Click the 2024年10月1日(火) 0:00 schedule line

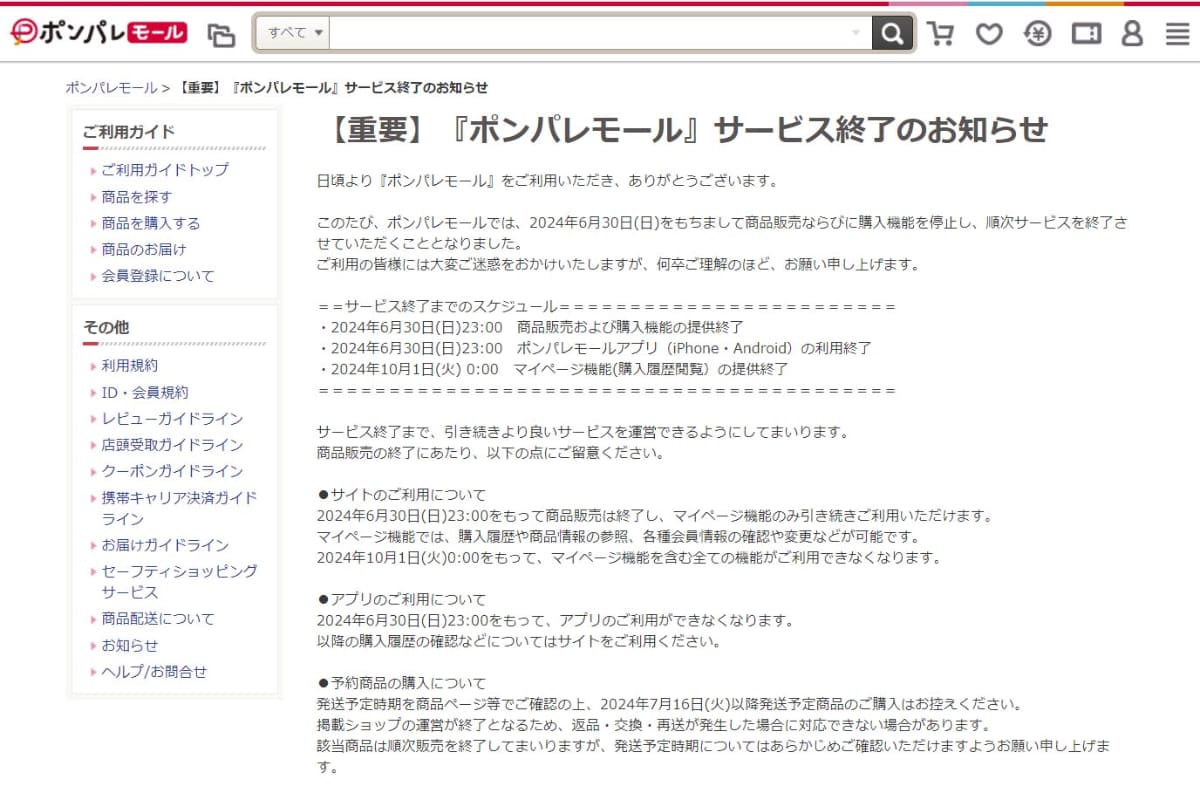tap(553, 369)
